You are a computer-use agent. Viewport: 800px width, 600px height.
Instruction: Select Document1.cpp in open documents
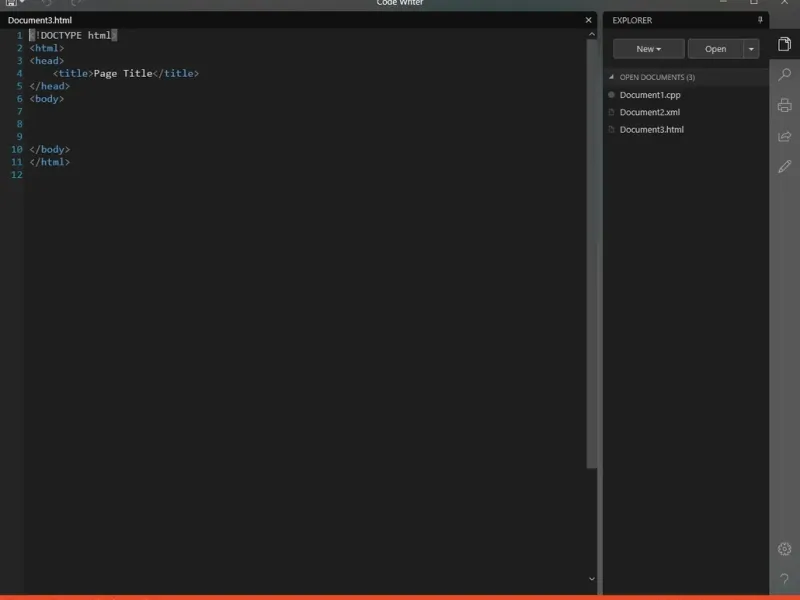[650, 95]
